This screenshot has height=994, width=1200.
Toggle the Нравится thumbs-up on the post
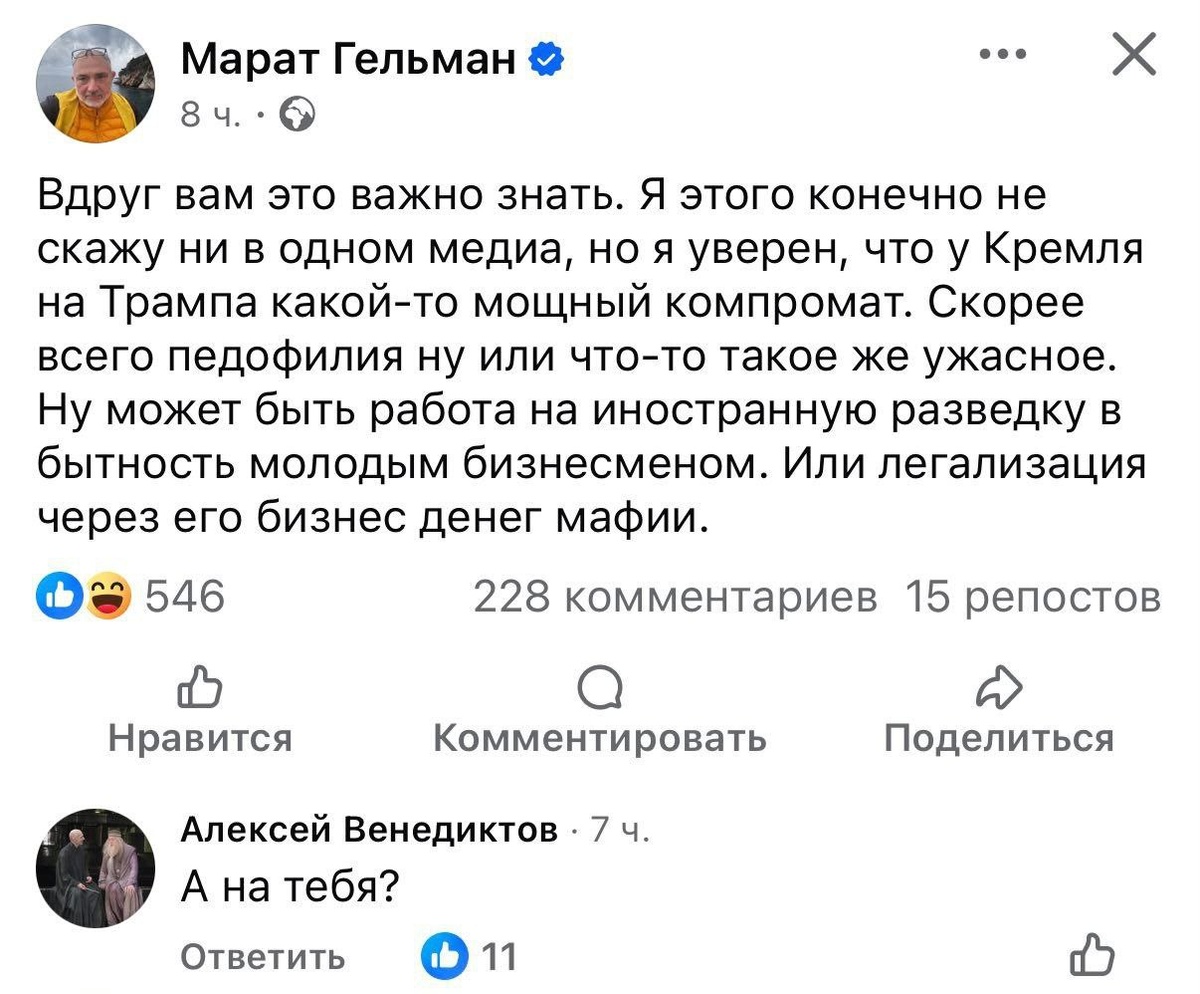pyautogui.click(x=200, y=709)
